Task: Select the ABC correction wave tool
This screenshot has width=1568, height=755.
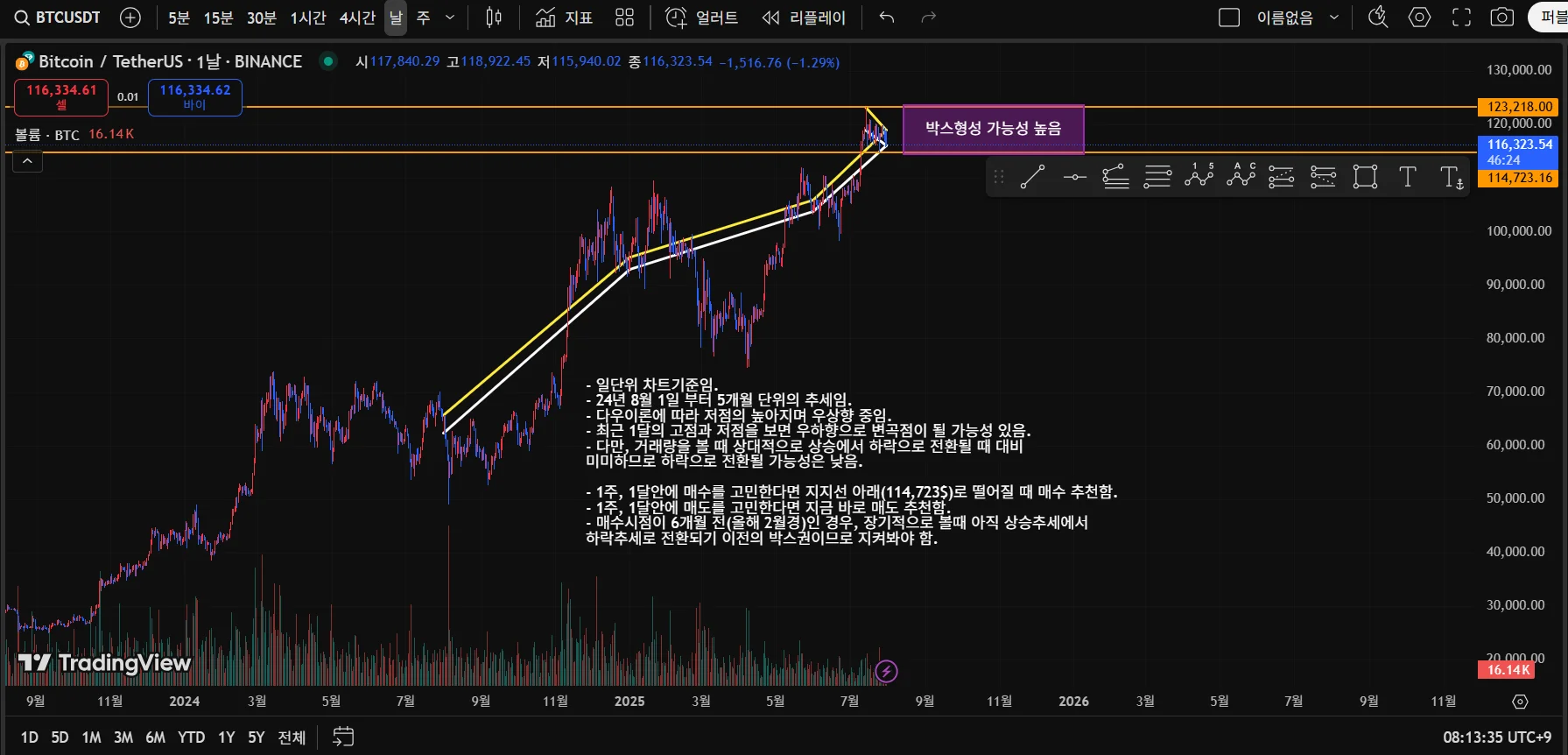Action: [x=1241, y=177]
